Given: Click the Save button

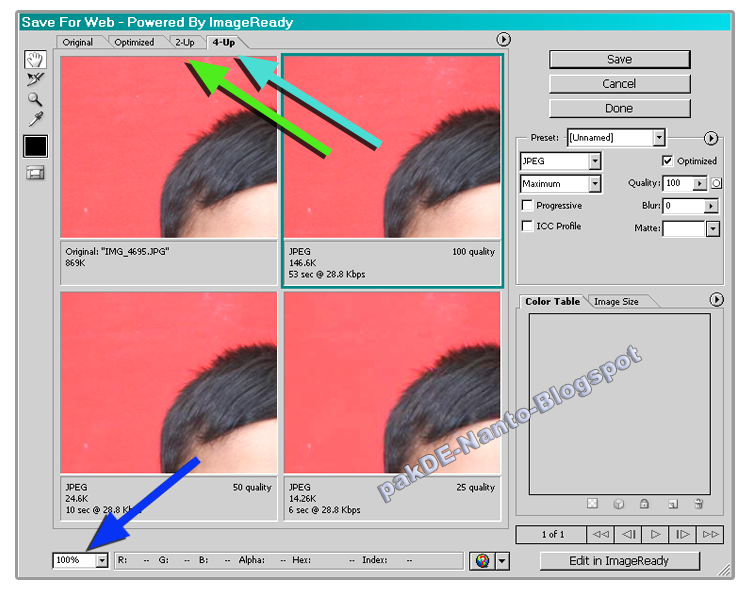Looking at the screenshot, I should pos(619,60).
